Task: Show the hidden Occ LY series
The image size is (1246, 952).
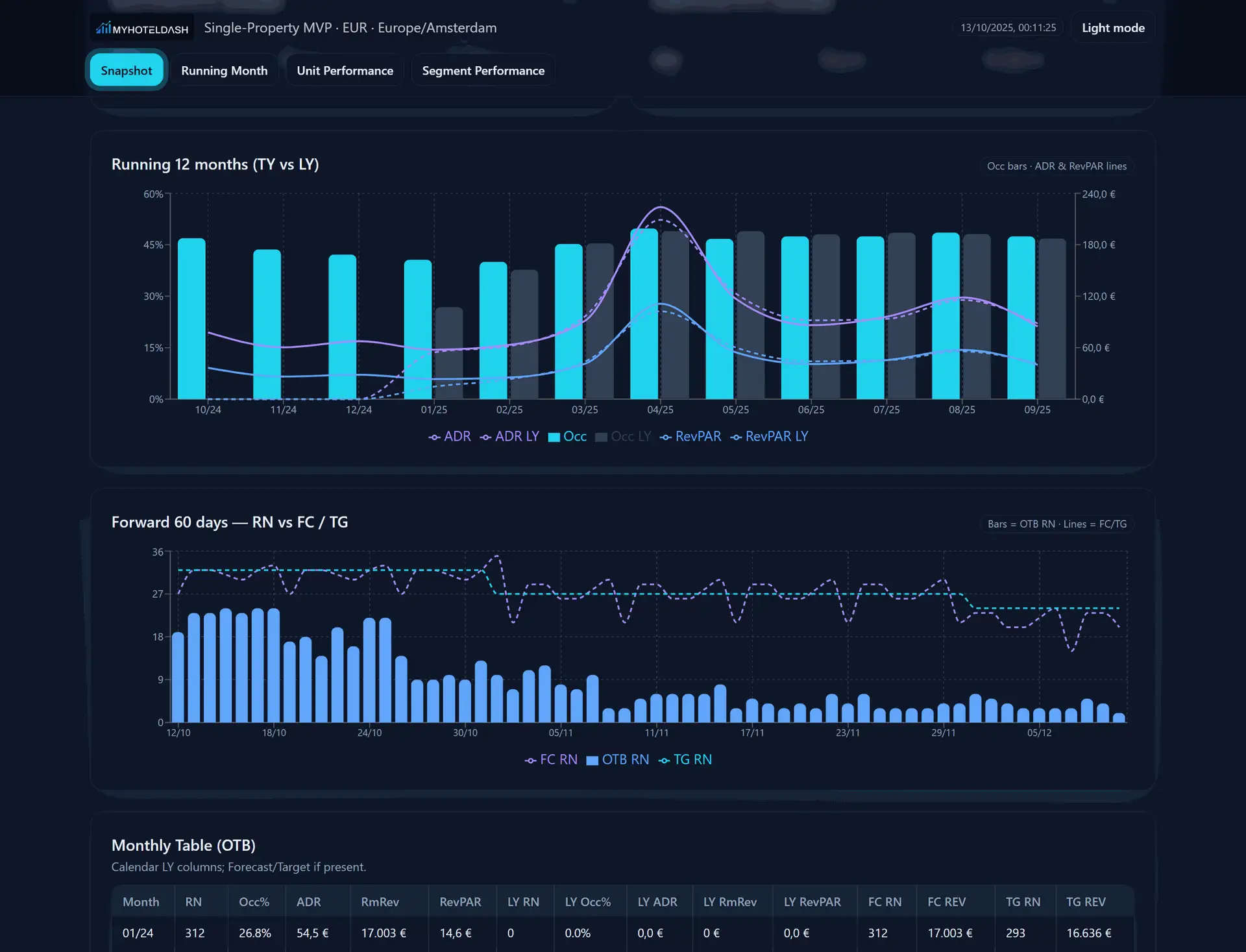Action: [629, 437]
